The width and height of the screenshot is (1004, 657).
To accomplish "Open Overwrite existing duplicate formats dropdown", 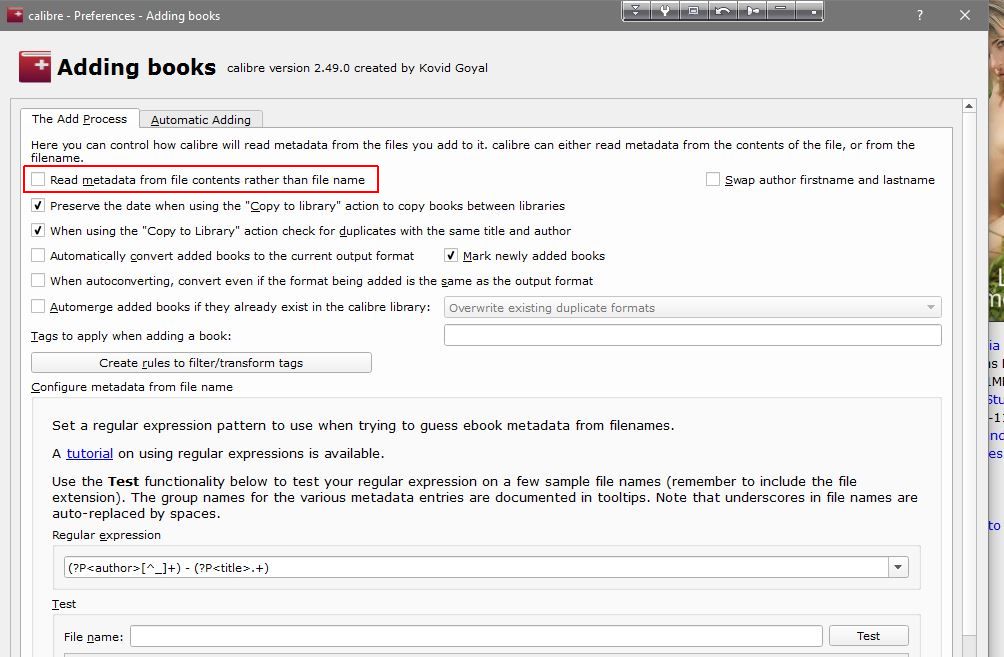I will (x=692, y=307).
